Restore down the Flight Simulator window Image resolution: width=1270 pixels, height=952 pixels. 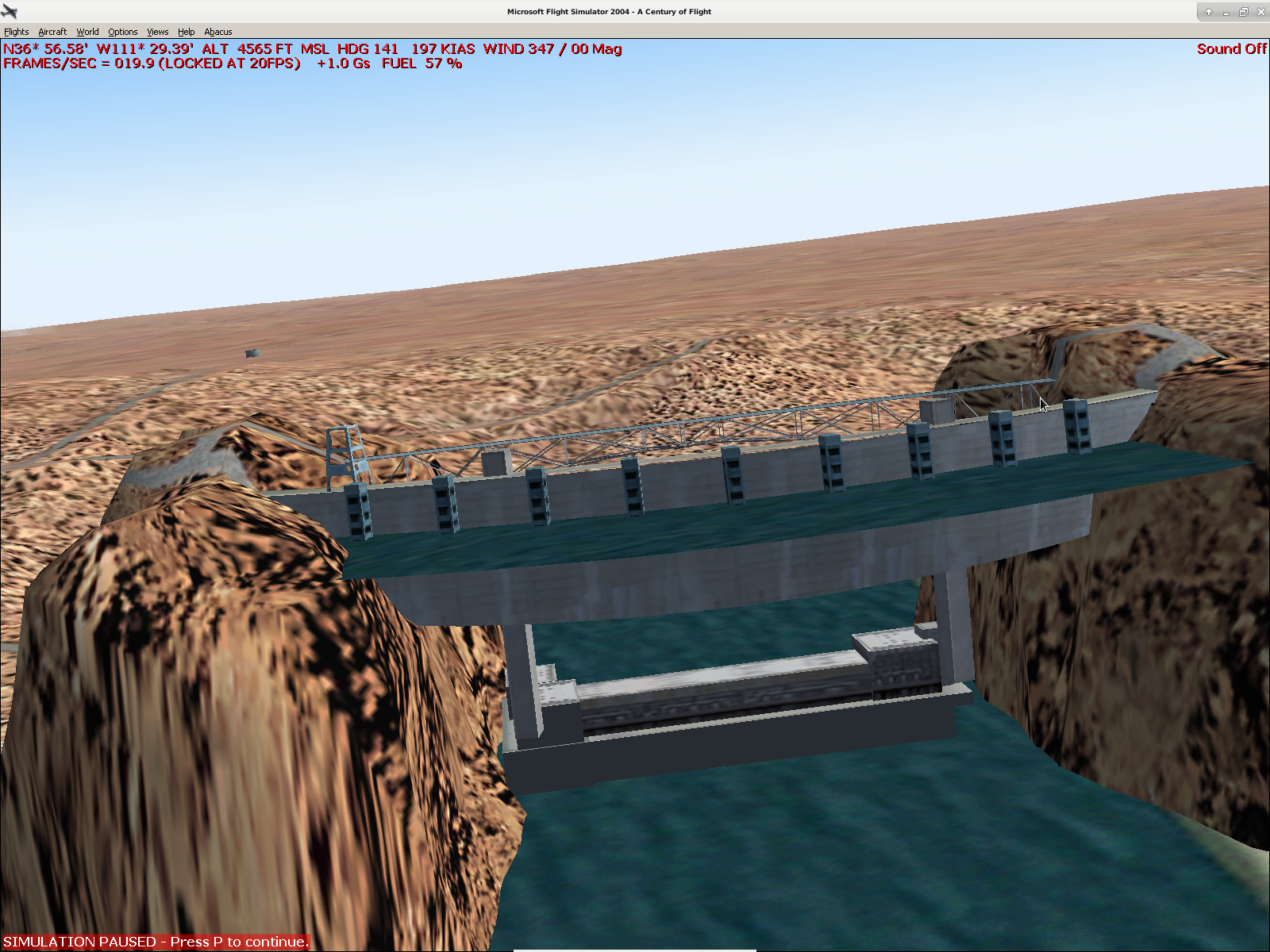(x=1243, y=12)
